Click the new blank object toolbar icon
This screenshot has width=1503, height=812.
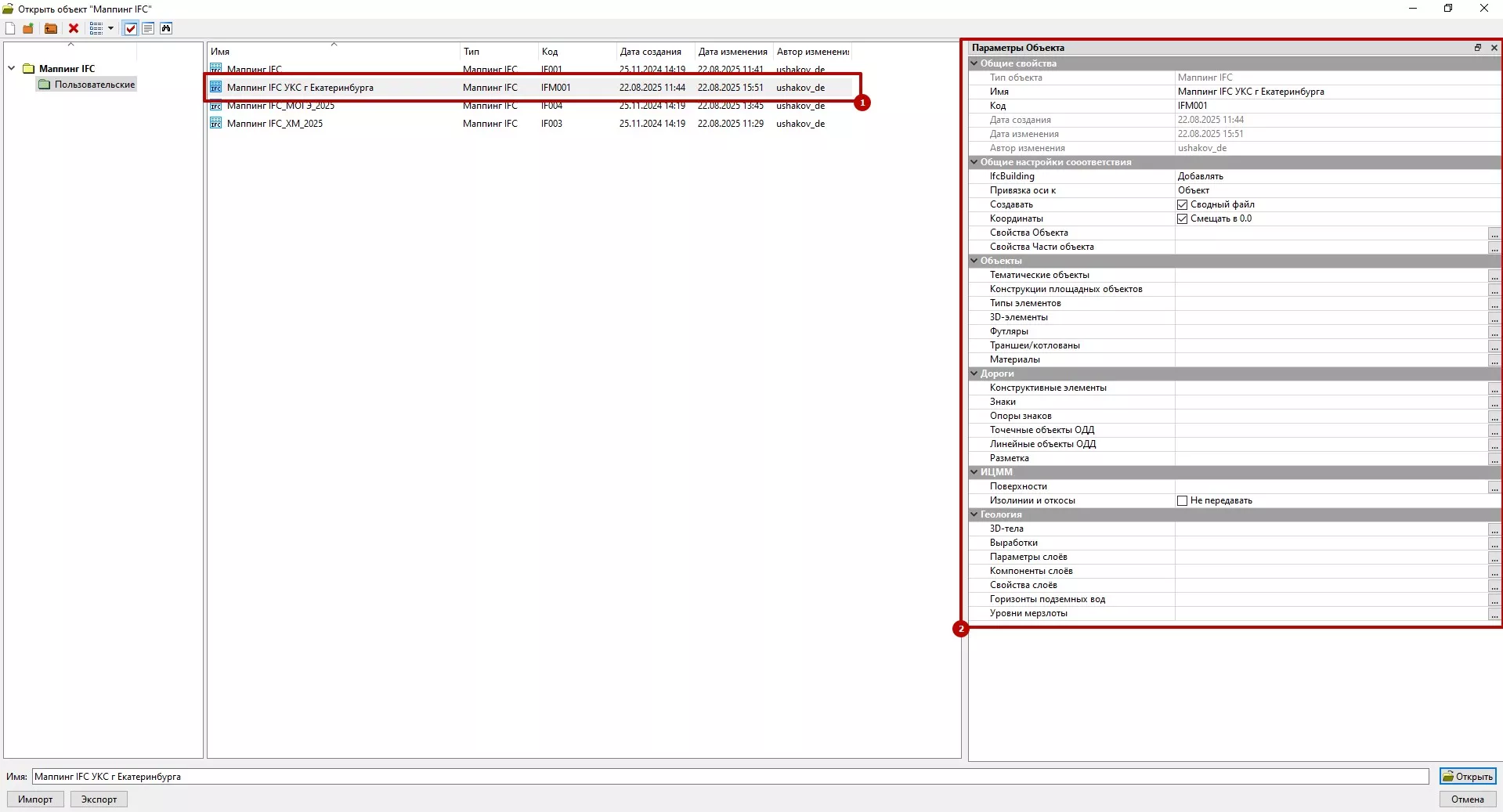coord(10,28)
